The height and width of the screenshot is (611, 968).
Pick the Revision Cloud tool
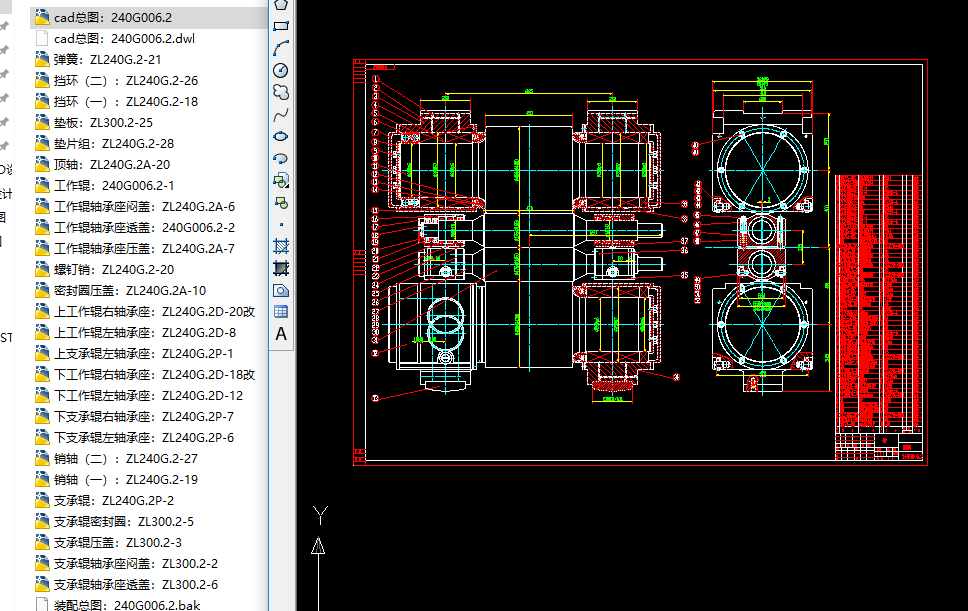(281, 92)
